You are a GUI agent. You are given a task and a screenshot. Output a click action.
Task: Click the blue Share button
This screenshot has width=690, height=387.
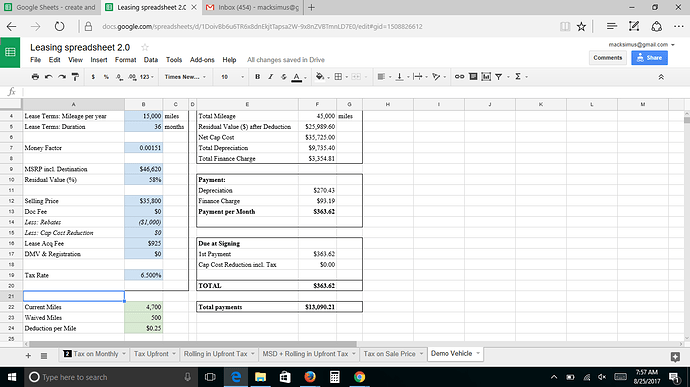pos(650,58)
